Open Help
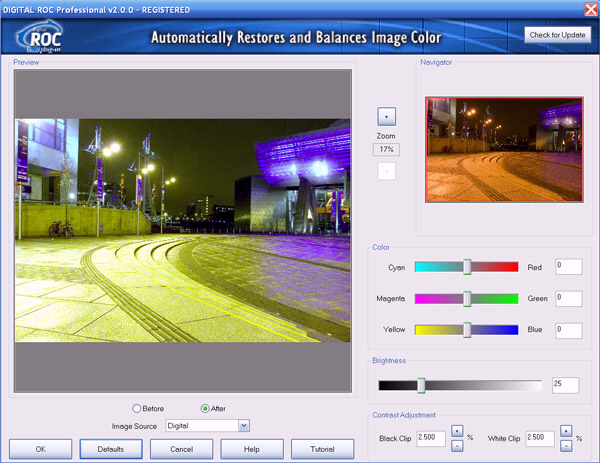Viewport: 600px width, 463px height. (251, 449)
